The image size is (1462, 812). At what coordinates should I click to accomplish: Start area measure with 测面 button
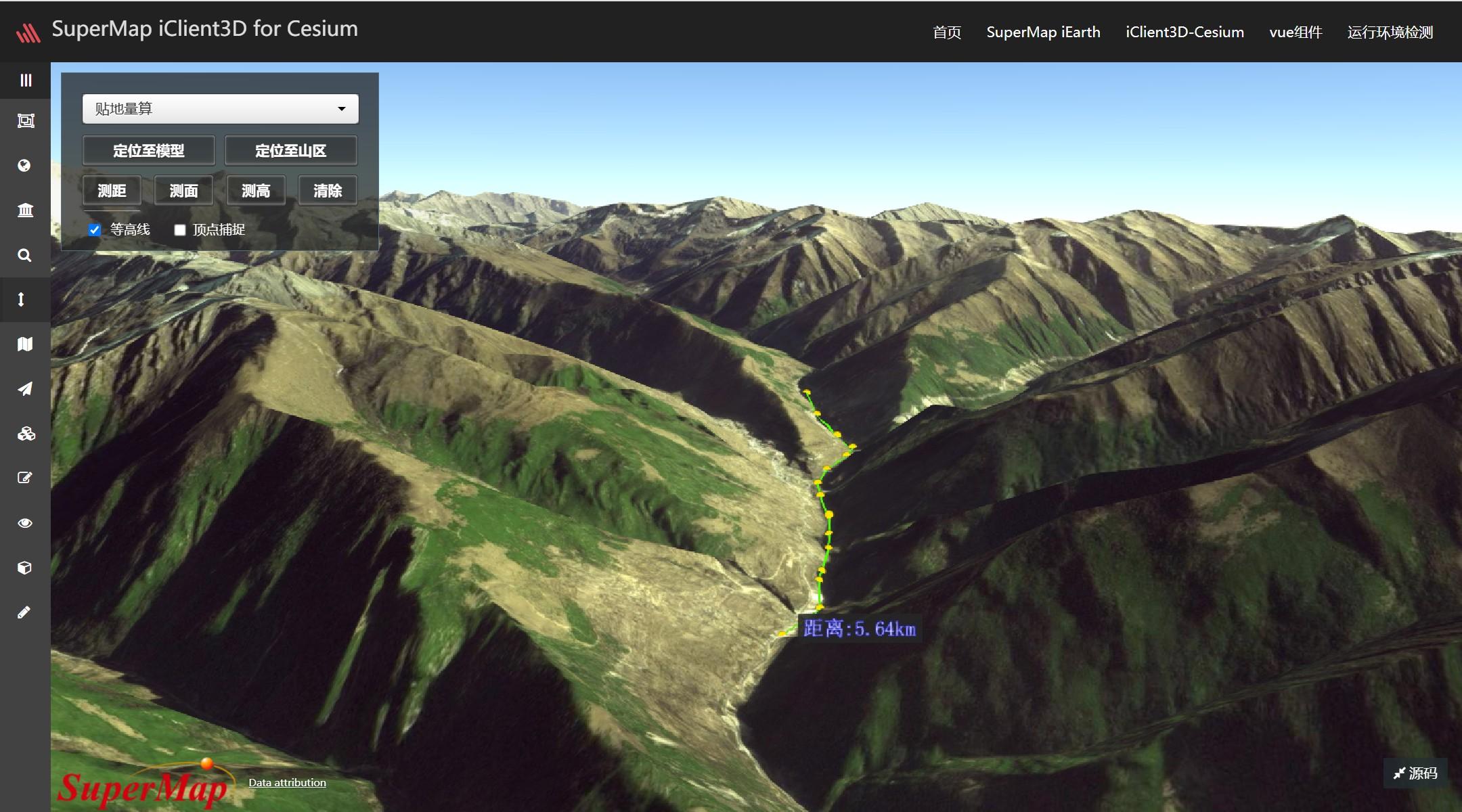(183, 191)
